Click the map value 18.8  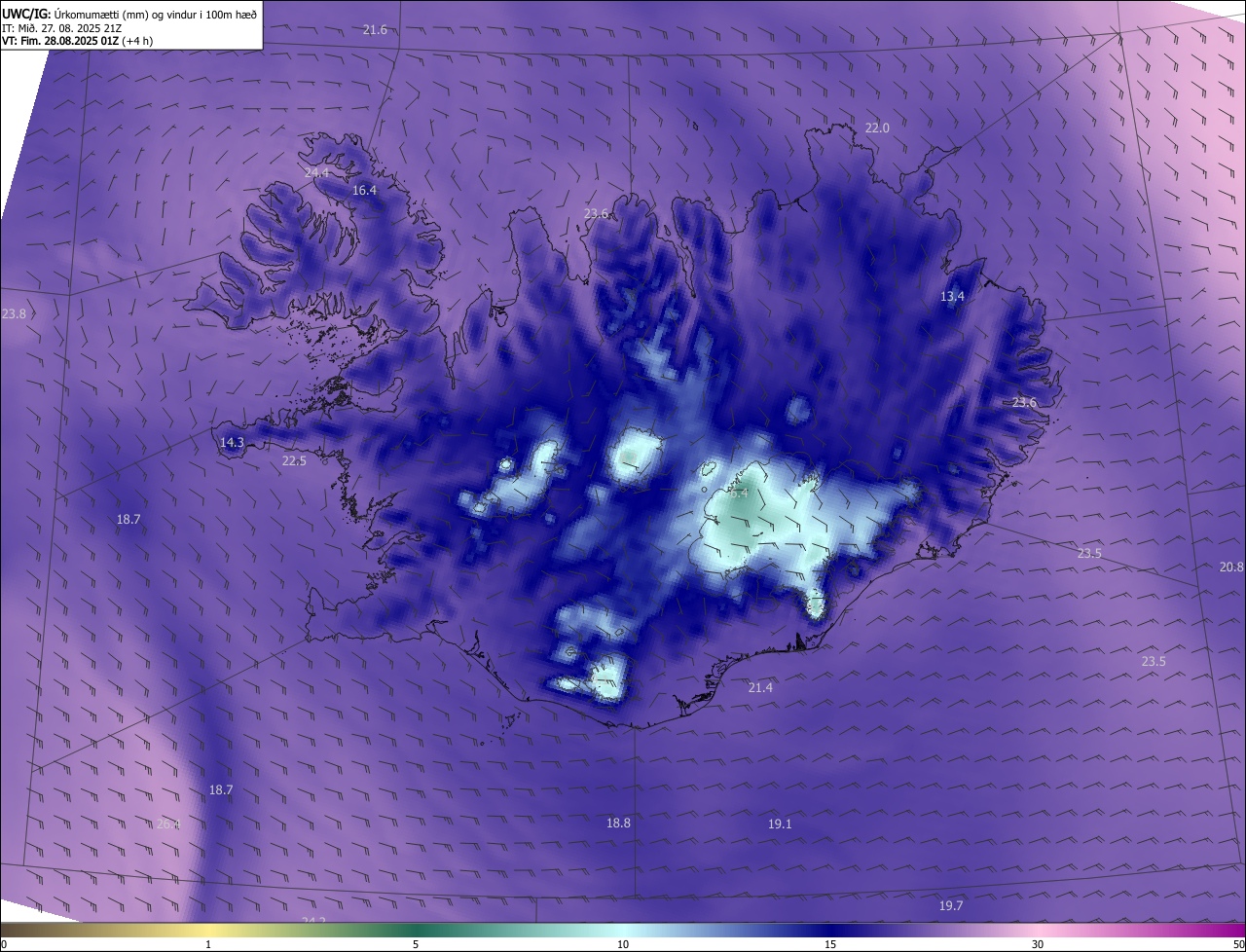(618, 824)
